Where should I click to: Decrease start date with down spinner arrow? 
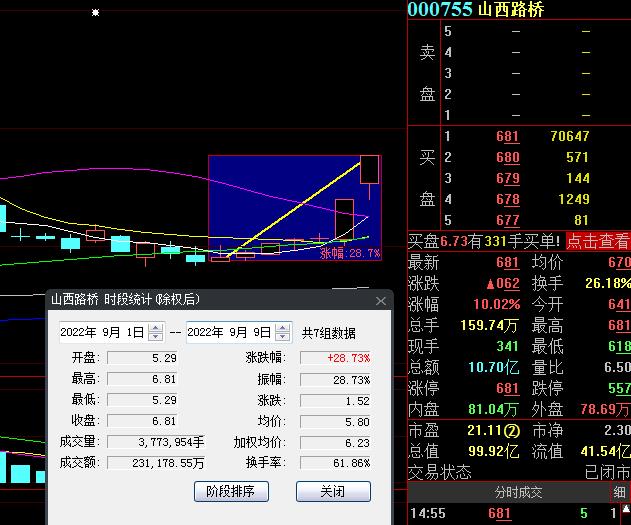pos(155,336)
